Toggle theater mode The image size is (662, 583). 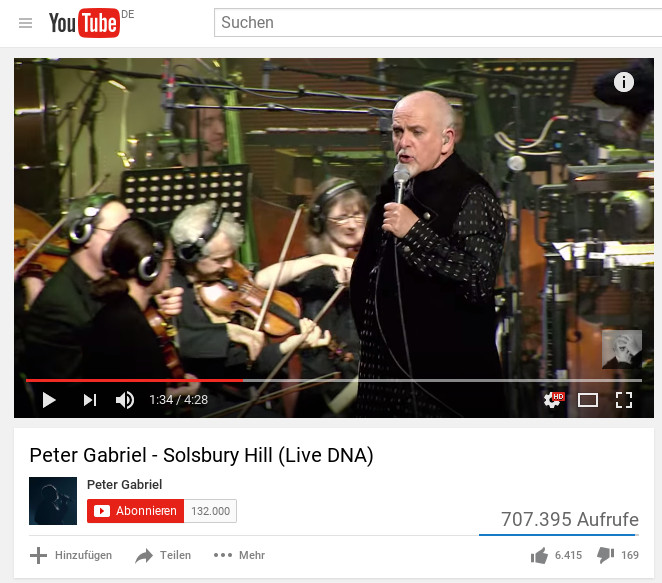(x=588, y=400)
